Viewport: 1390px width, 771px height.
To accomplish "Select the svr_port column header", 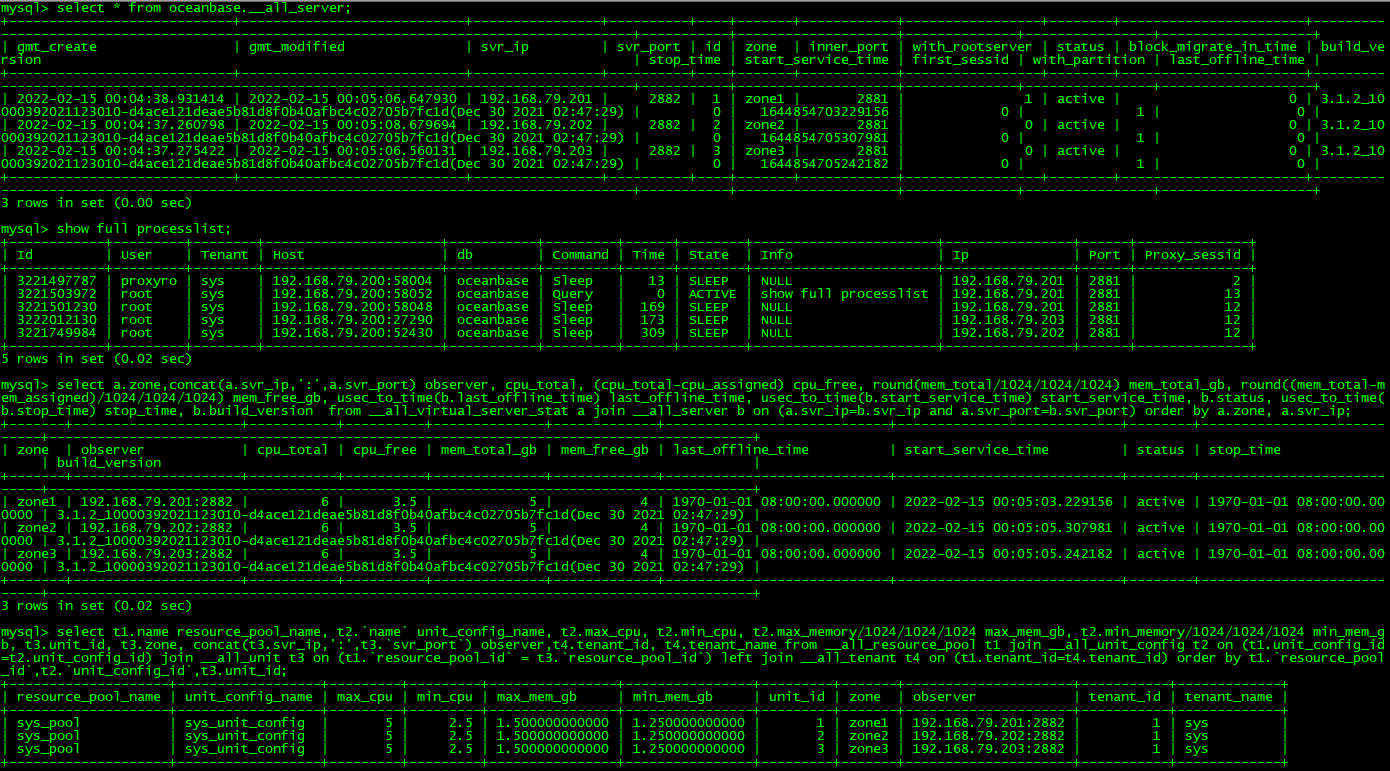I will (x=649, y=47).
